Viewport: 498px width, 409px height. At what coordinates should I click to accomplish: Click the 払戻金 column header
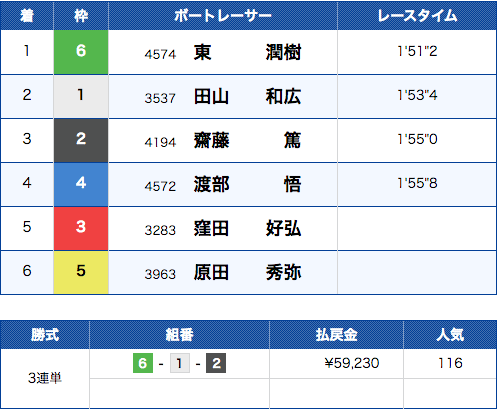(x=336, y=335)
